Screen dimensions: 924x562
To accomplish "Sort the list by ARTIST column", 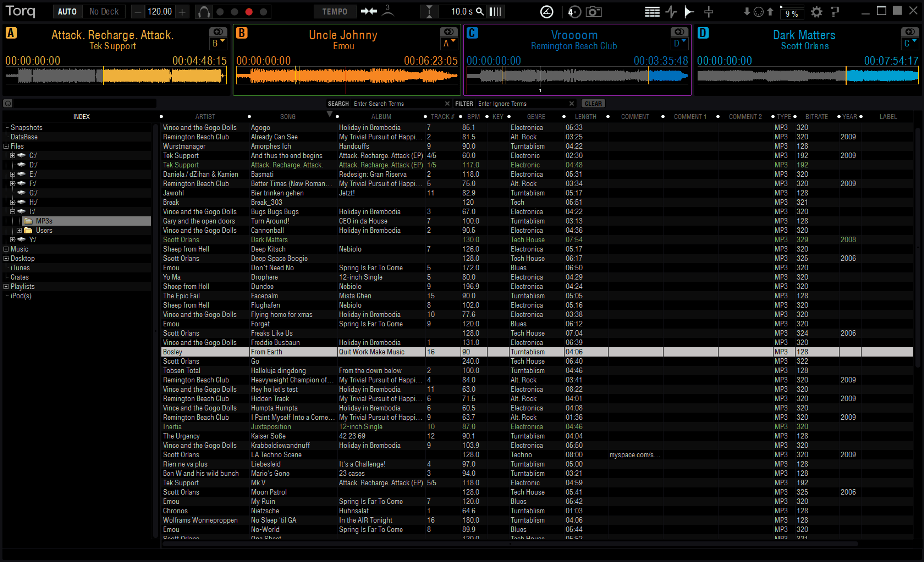I will [x=205, y=116].
